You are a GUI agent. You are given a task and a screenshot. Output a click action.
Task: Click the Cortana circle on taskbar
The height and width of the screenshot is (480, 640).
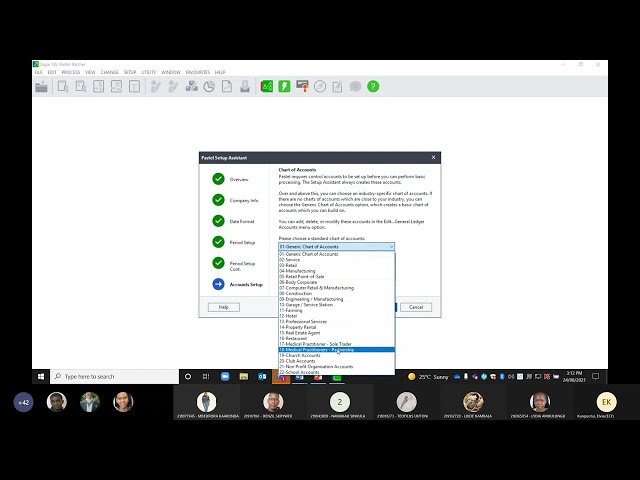tap(188, 376)
